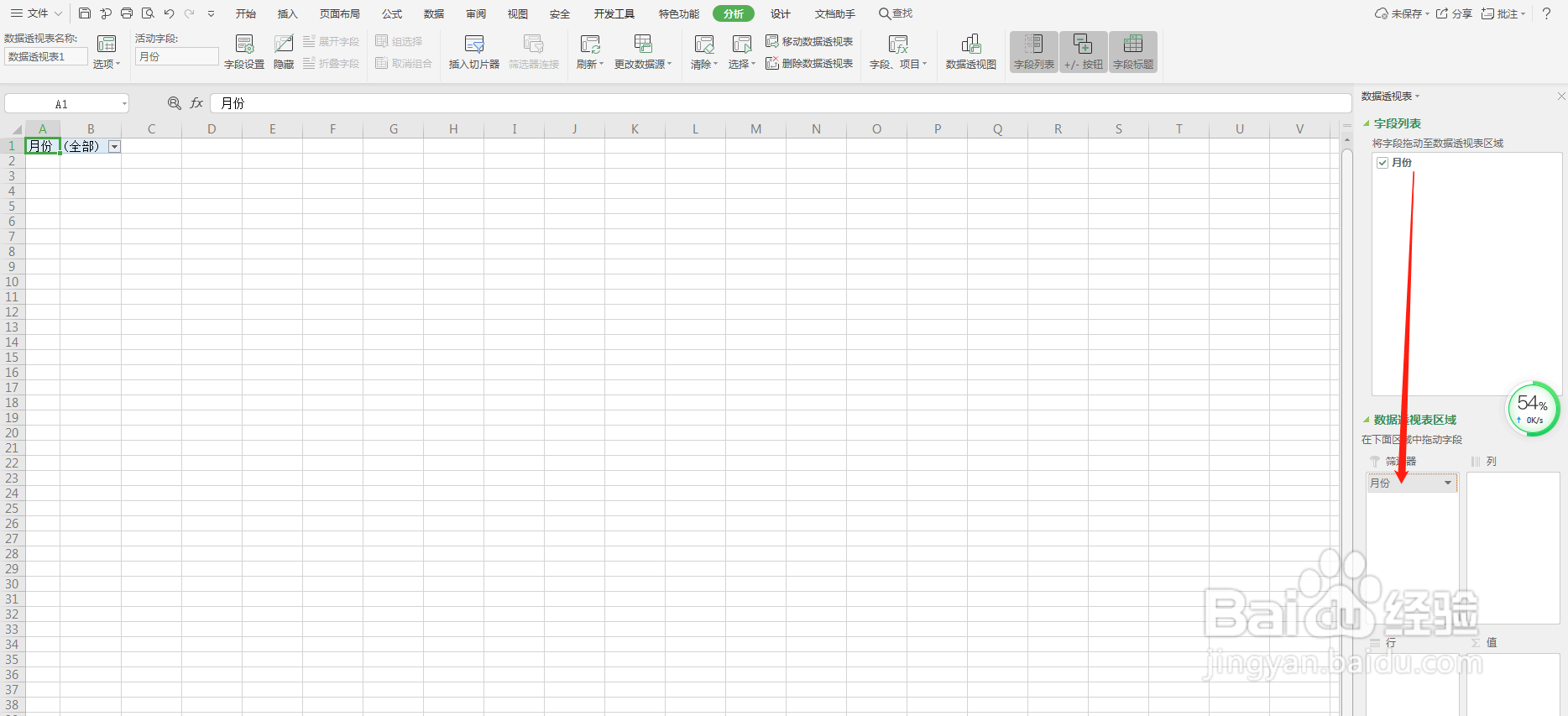The image size is (1568, 716).
Task: Click the 查找 search icon
Action: [885, 13]
